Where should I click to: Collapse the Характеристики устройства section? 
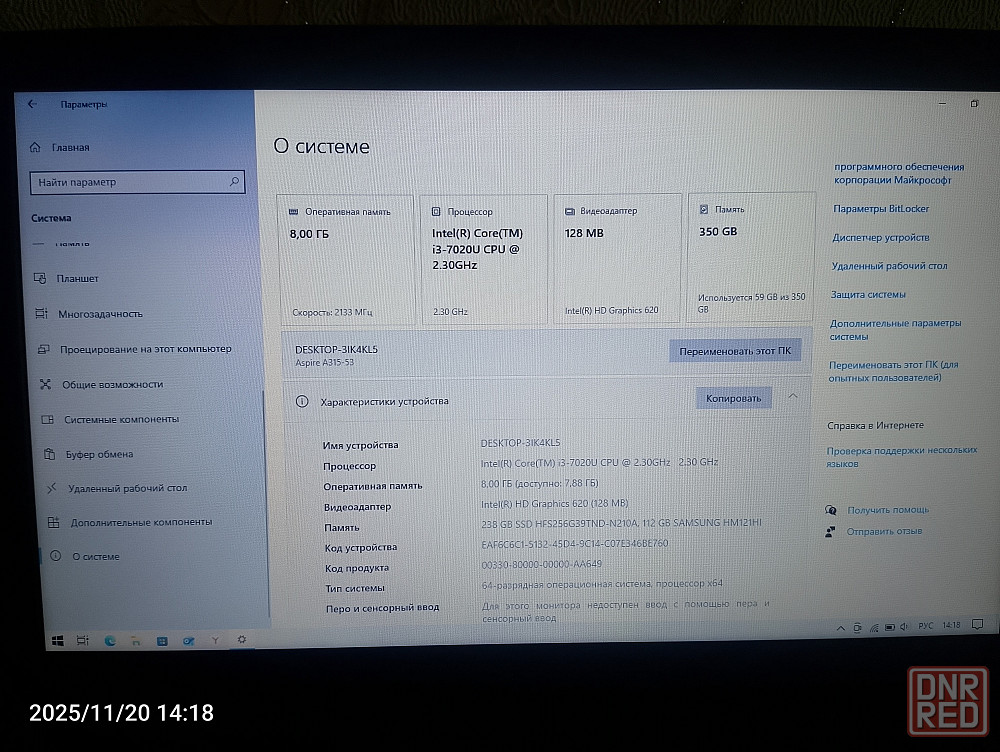pos(793,397)
